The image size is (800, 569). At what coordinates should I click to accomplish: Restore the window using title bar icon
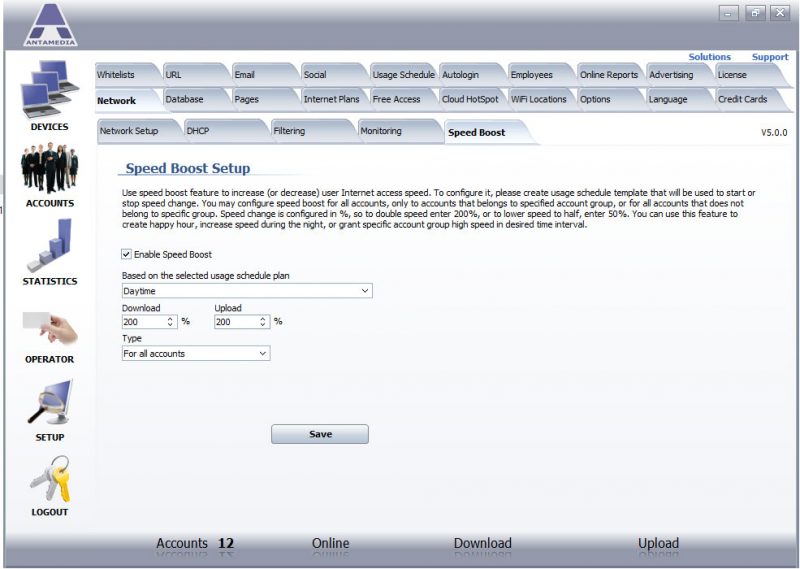coord(755,13)
